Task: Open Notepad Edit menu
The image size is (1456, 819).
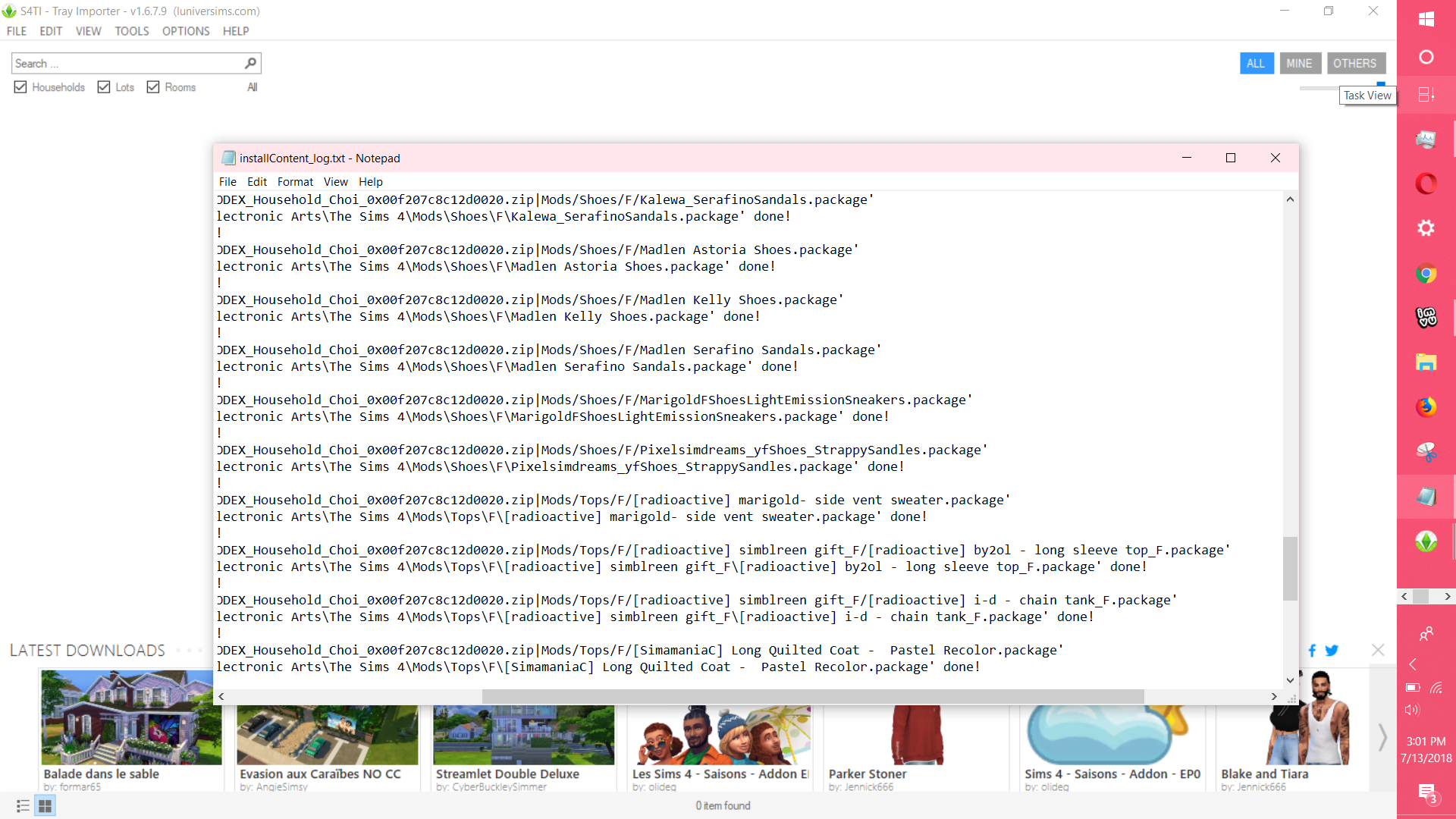Action: [257, 182]
